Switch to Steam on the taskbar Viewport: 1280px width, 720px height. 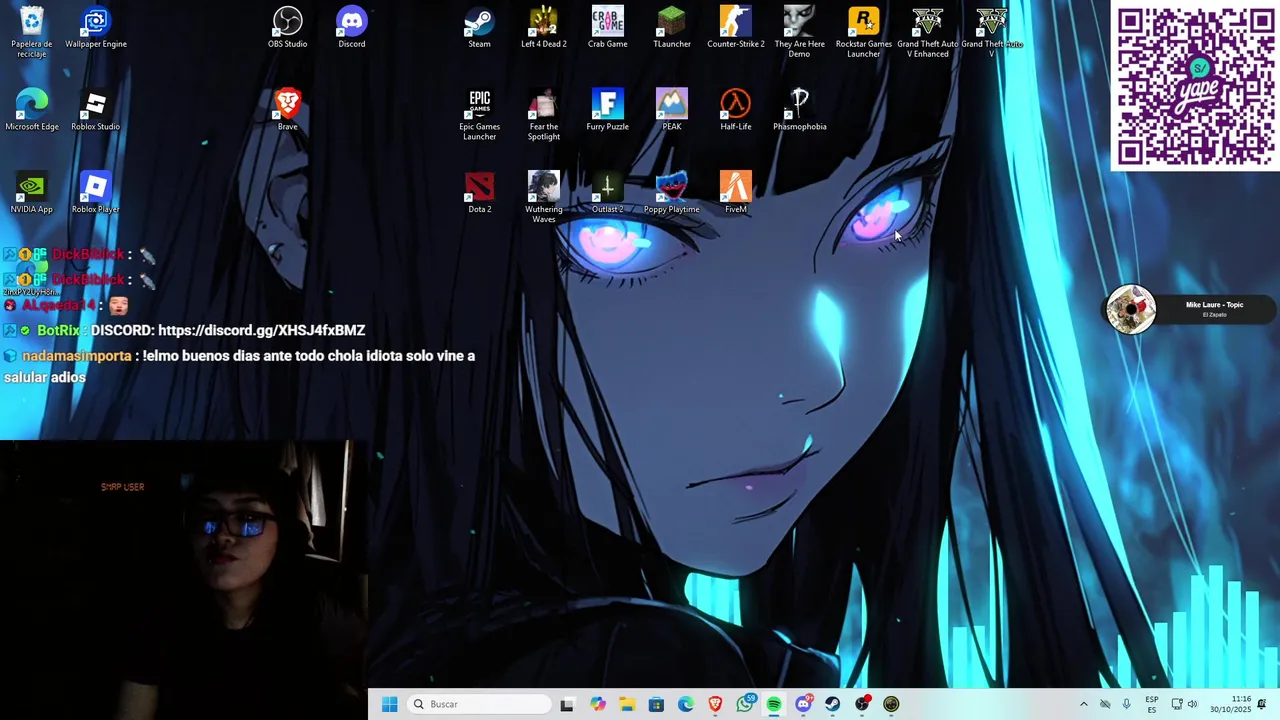click(832, 704)
